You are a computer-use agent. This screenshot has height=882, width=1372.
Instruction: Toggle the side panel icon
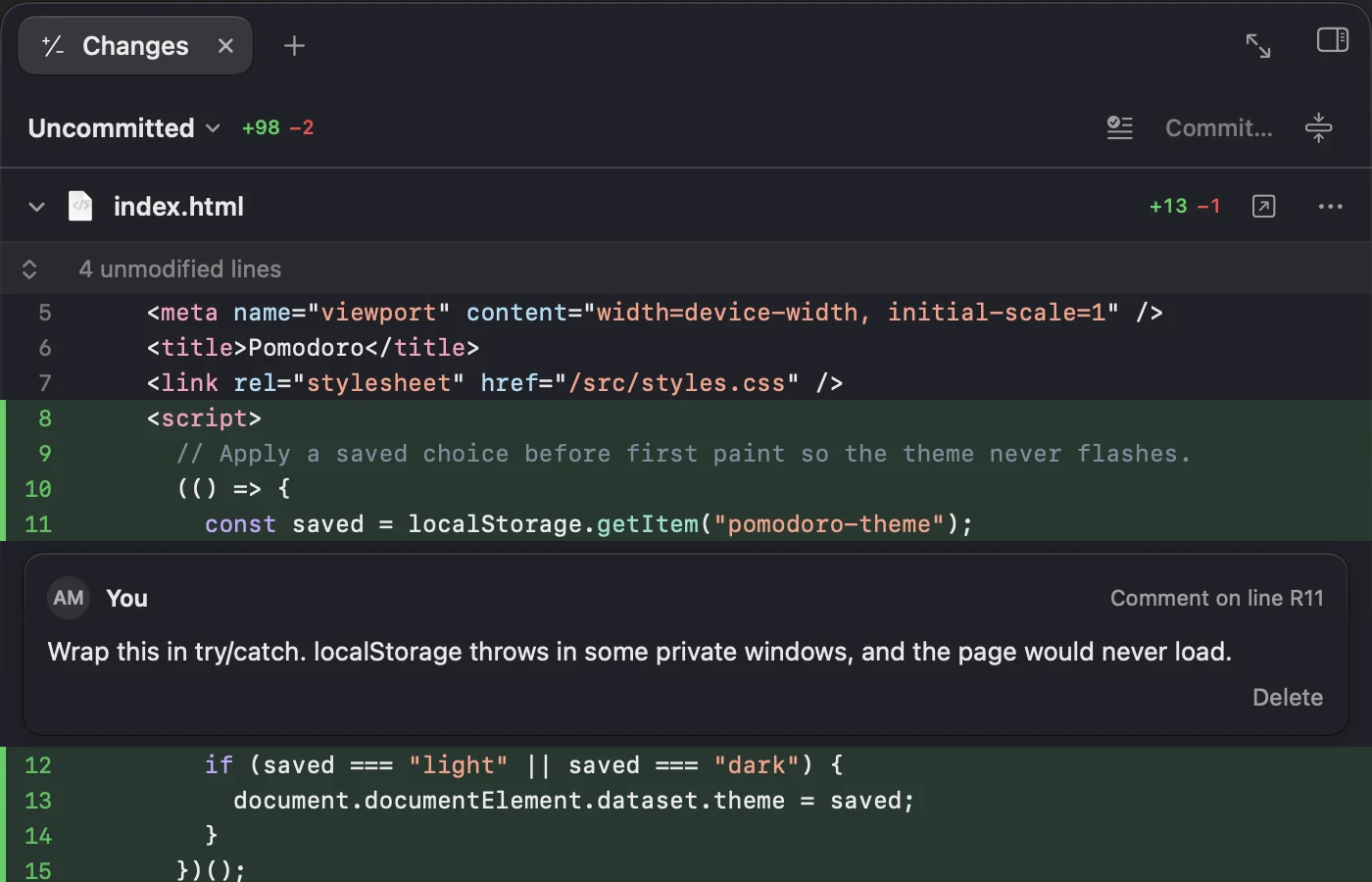click(x=1333, y=40)
